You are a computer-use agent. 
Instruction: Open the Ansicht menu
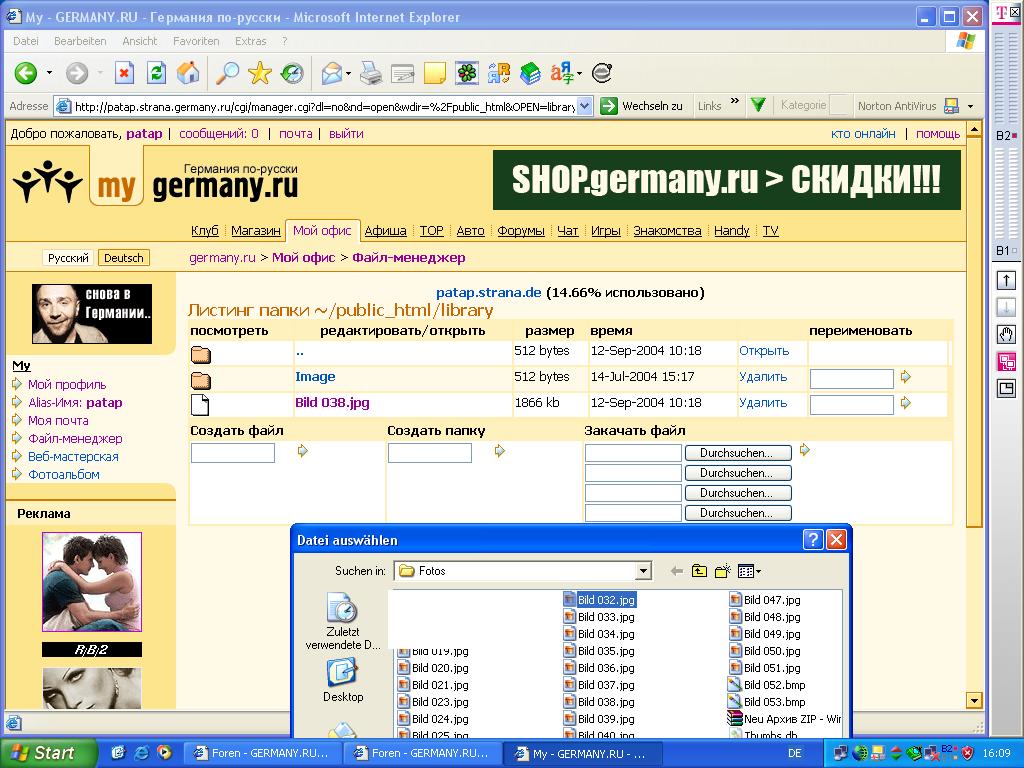pyautogui.click(x=140, y=41)
